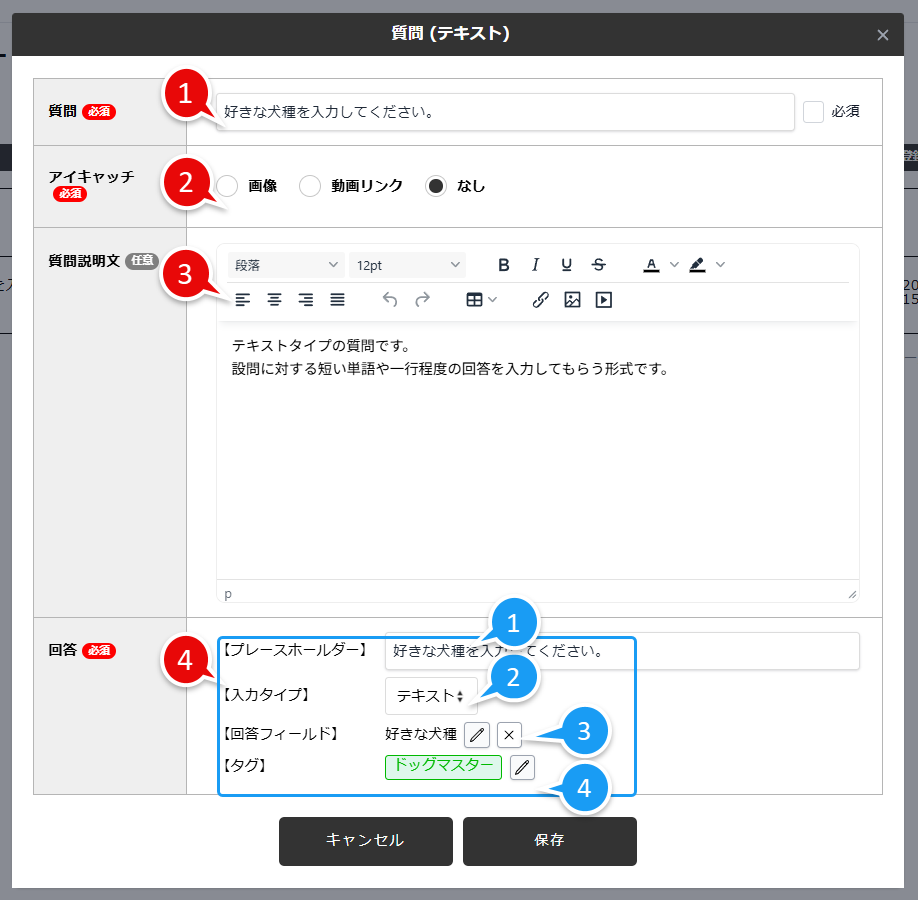The height and width of the screenshot is (900, 918).
Task: Select the 画像 option for アイキャッチ
Action: click(227, 186)
